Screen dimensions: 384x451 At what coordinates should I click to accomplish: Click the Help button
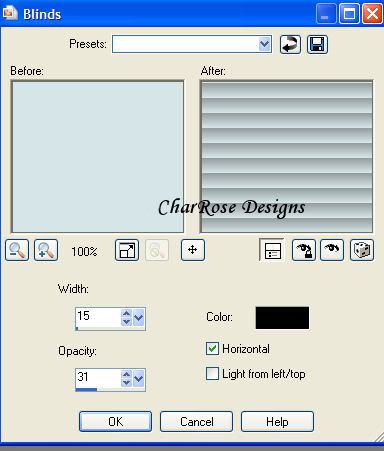[277, 422]
